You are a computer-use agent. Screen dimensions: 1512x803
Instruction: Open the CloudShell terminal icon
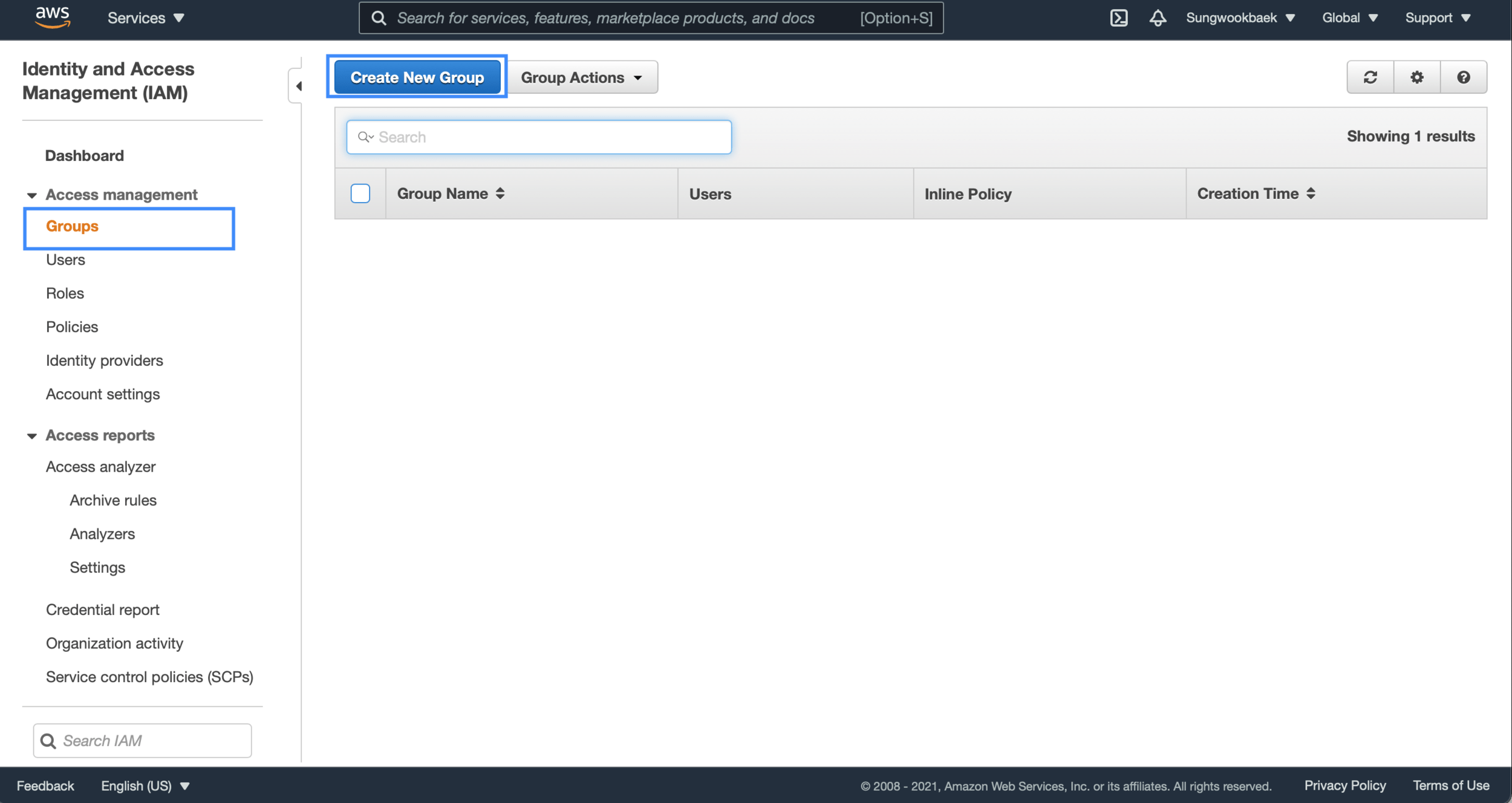click(1118, 18)
